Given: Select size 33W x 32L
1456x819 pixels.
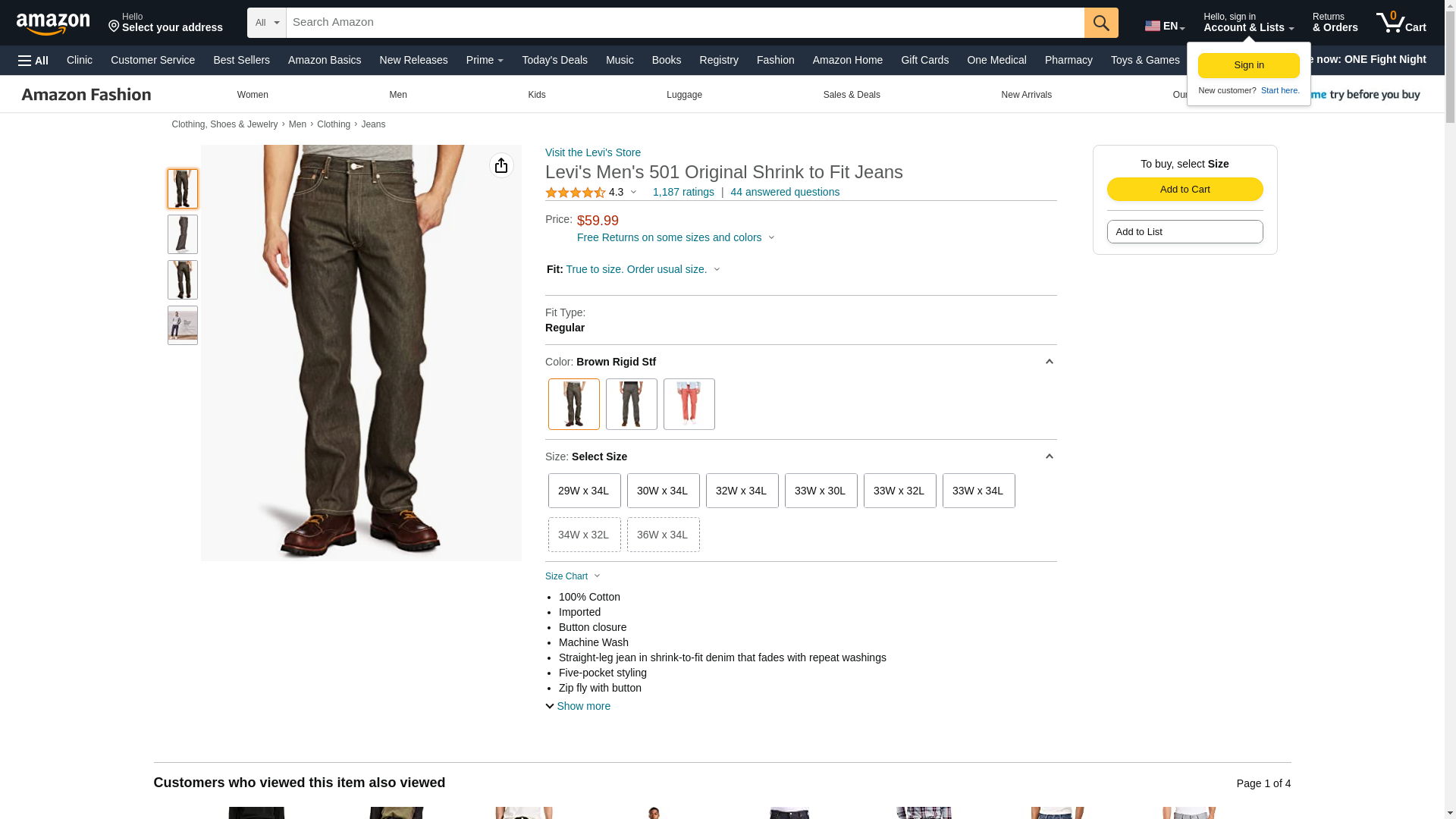Looking at the screenshot, I should 899,491.
